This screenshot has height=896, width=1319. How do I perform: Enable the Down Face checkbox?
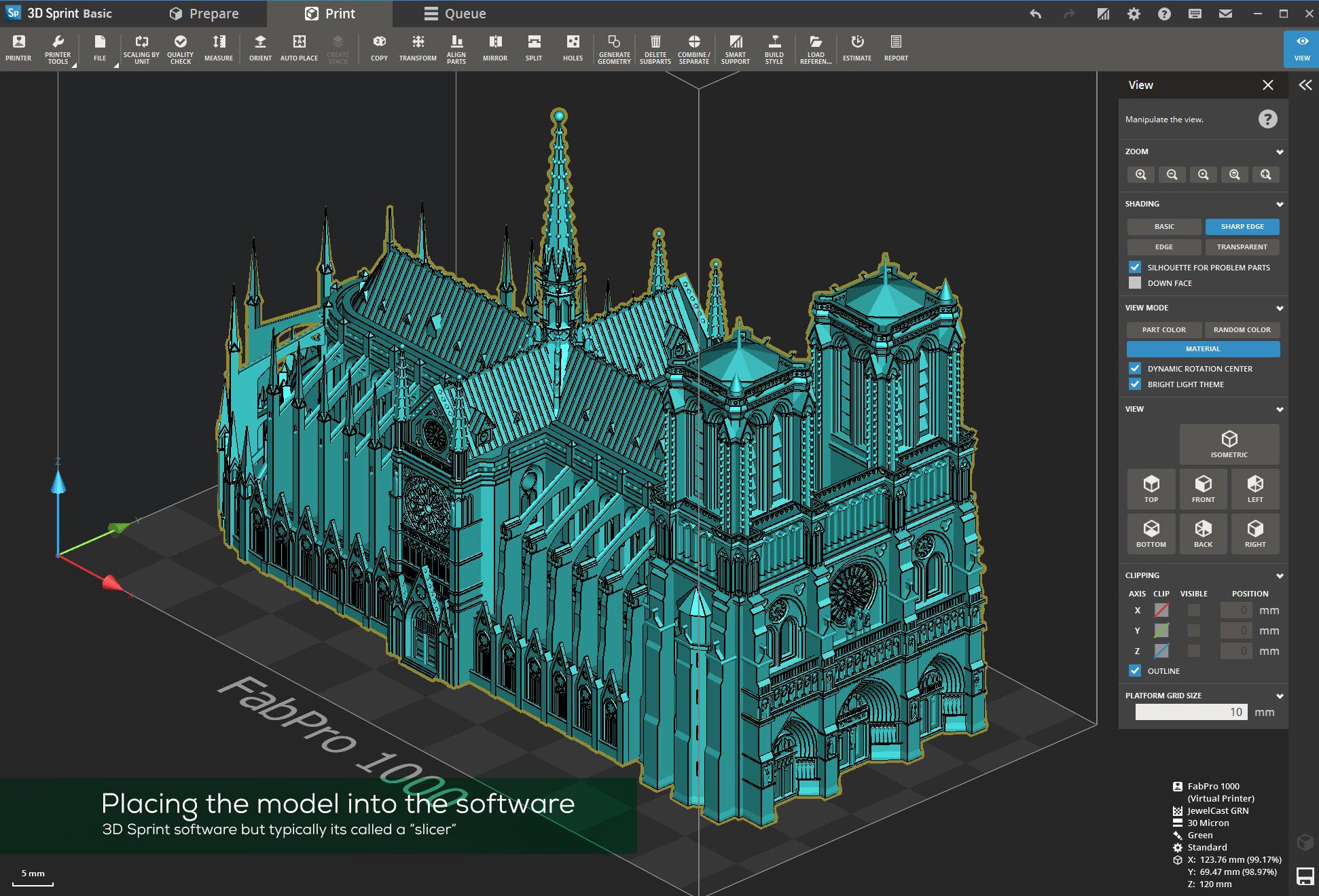[x=1135, y=283]
